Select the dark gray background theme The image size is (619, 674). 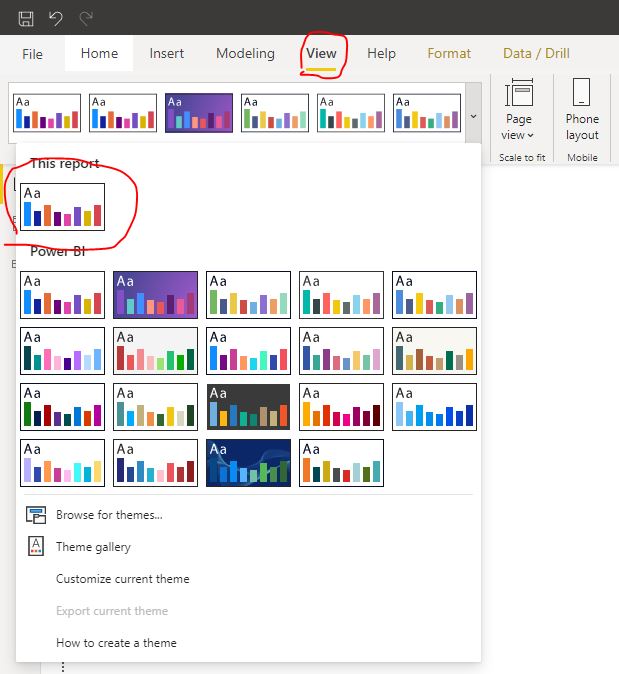coord(248,407)
